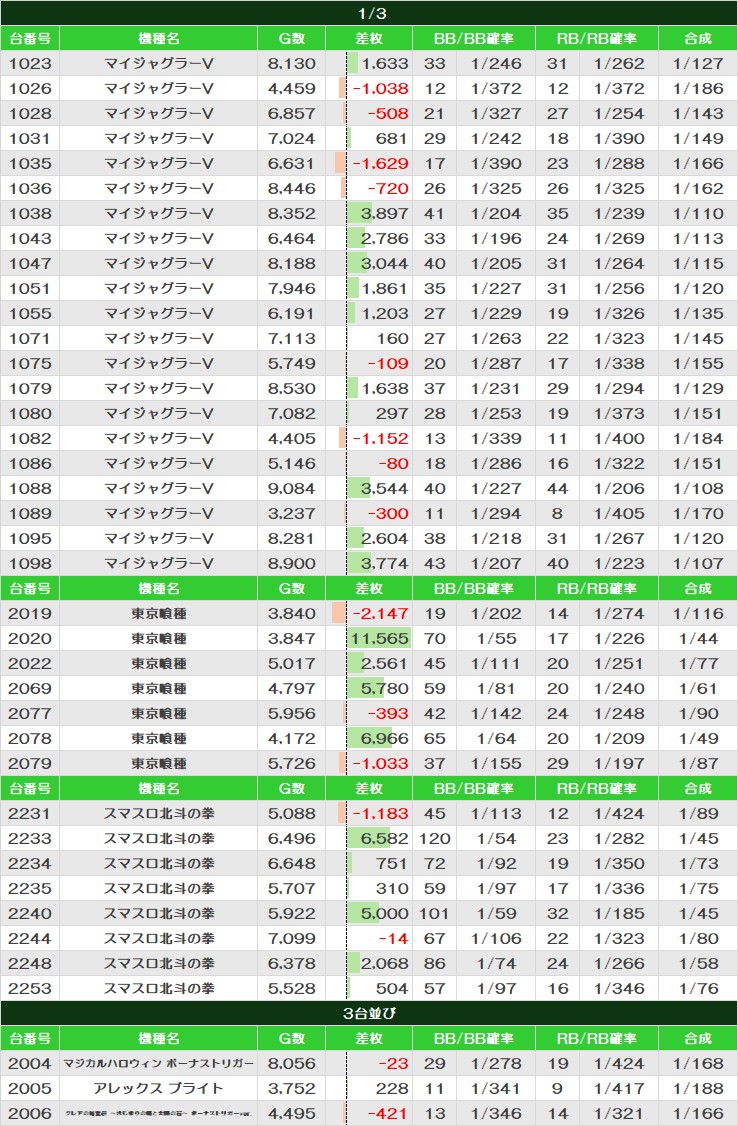Click マイジャグラーV name in row 1098
The height and width of the screenshot is (1126, 738).
click(159, 564)
